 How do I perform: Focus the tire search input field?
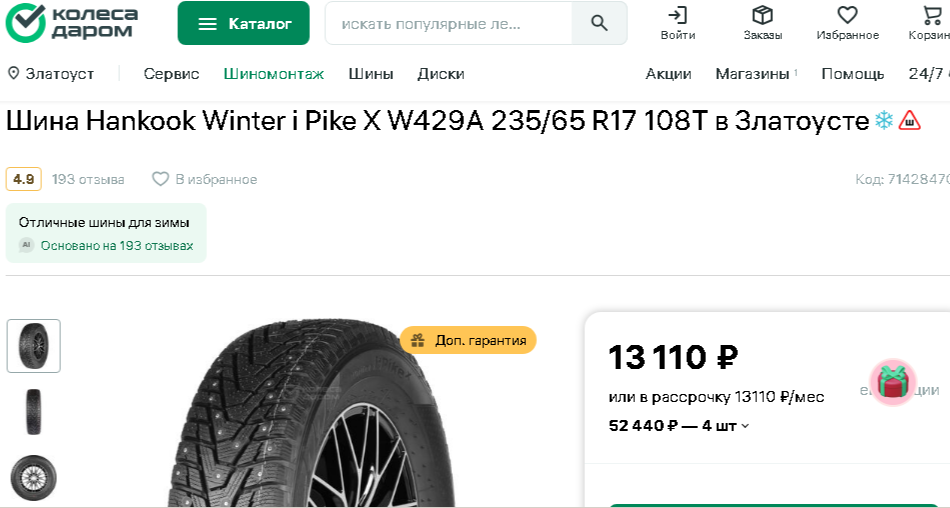(x=448, y=24)
